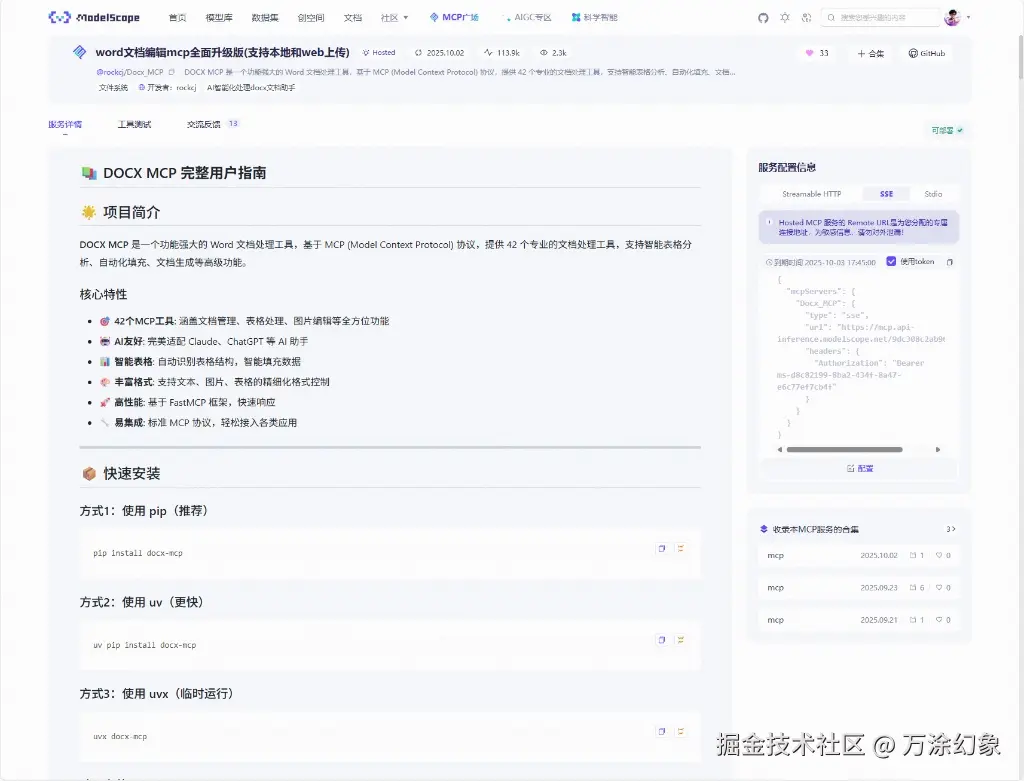Expand the collections list chevron showing 3
Image resolution: width=1024 pixels, height=781 pixels.
point(951,529)
